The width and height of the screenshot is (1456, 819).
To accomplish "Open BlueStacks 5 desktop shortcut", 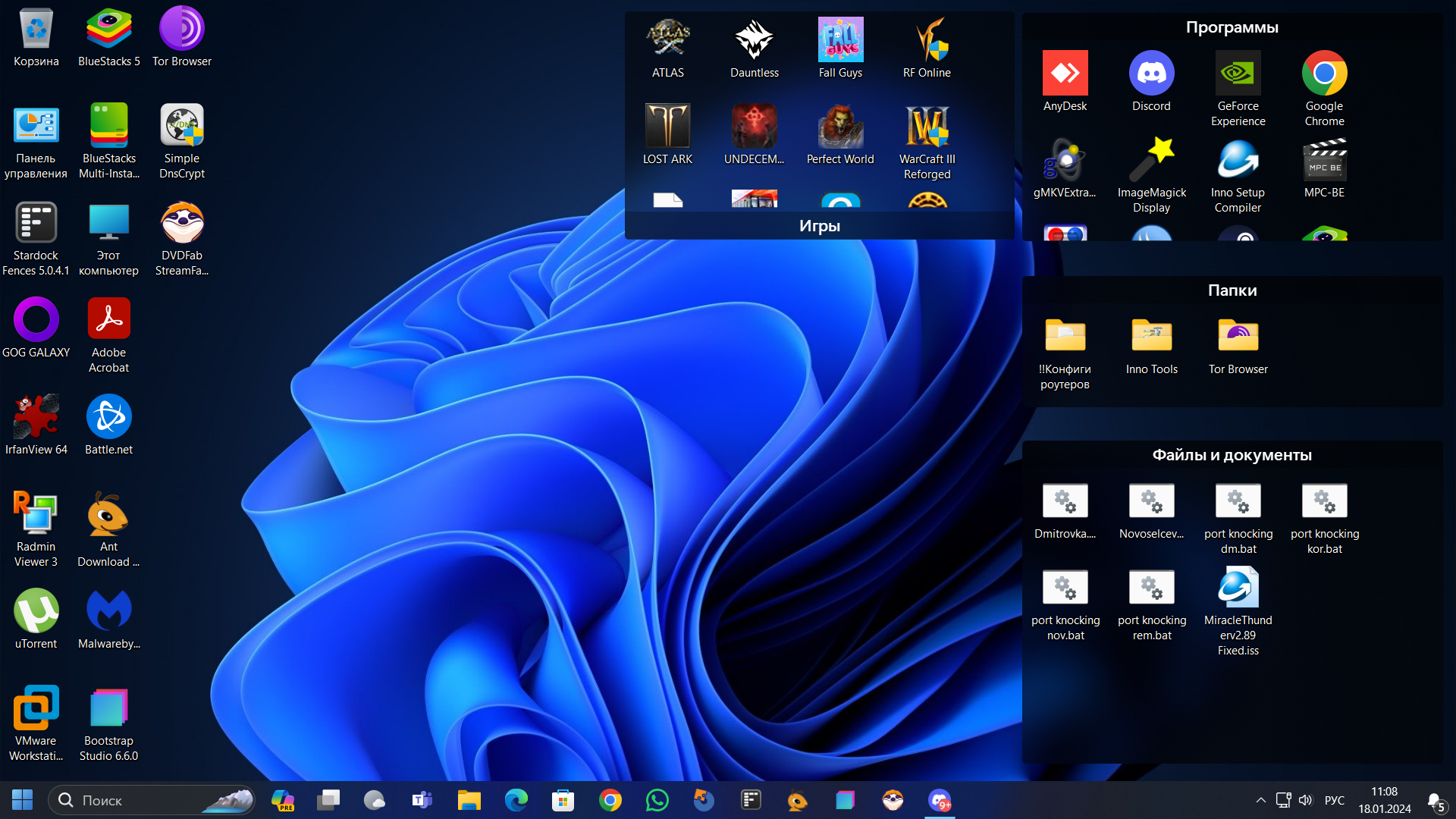I will (109, 30).
